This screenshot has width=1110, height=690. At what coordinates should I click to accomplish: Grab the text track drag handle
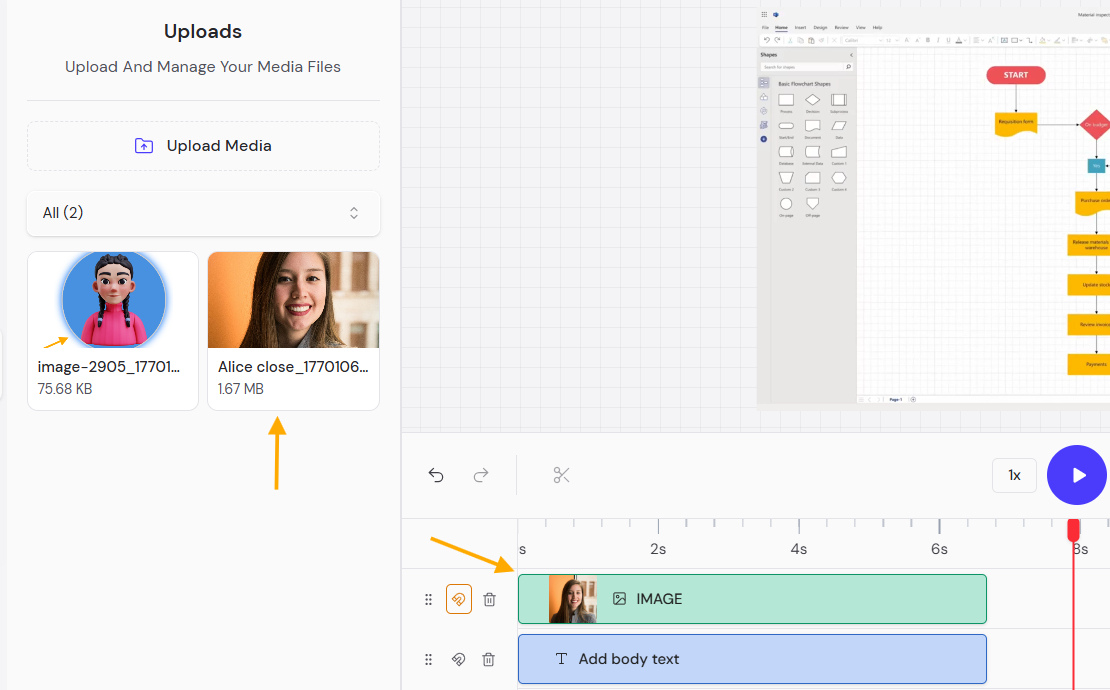428,659
